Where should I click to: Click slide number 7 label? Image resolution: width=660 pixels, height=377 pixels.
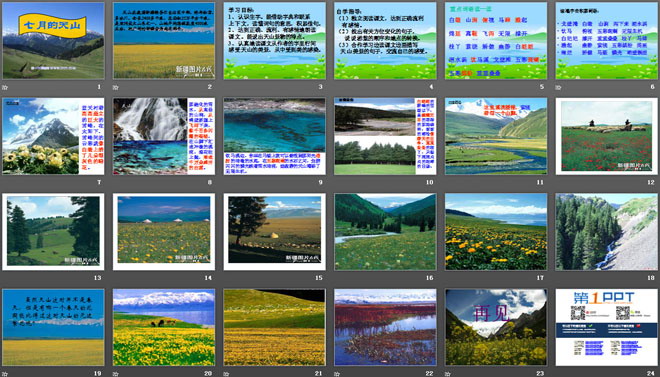pos(99,182)
